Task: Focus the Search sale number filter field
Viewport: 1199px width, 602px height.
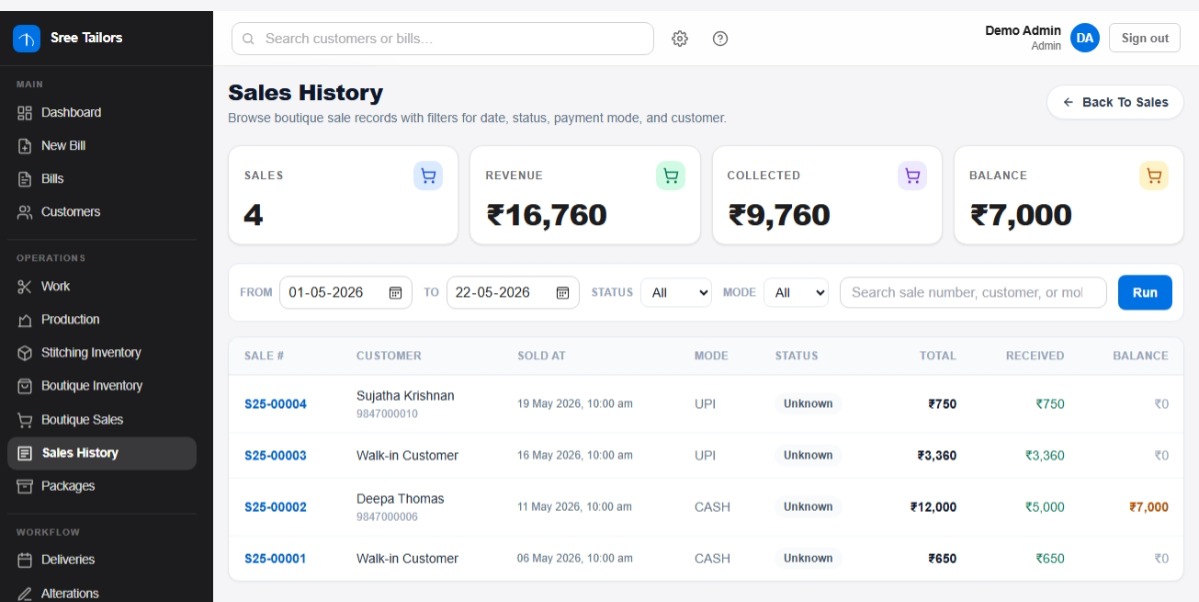Action: pos(973,292)
